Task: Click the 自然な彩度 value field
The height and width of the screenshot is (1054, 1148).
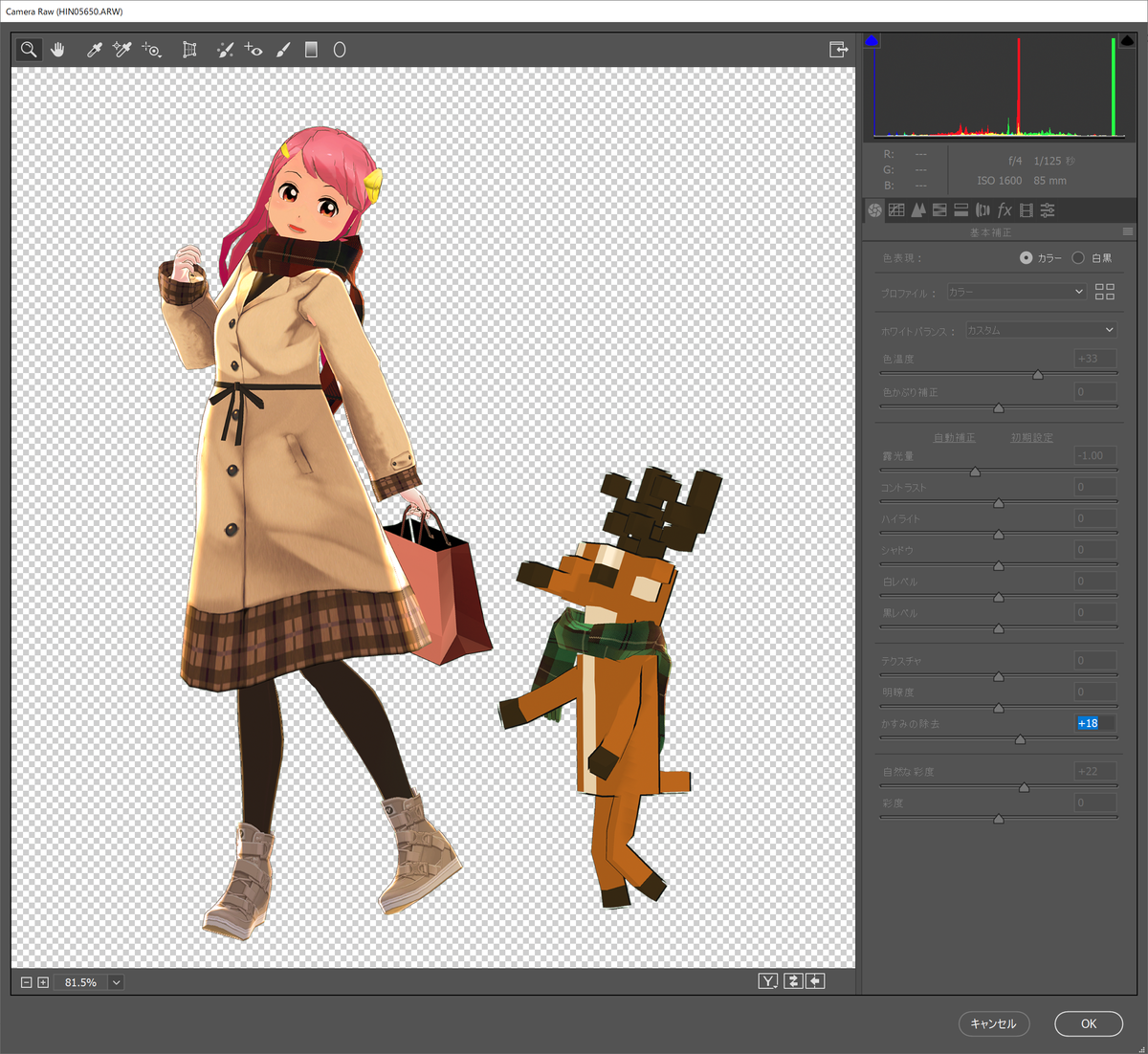Action: pyautogui.click(x=1095, y=771)
